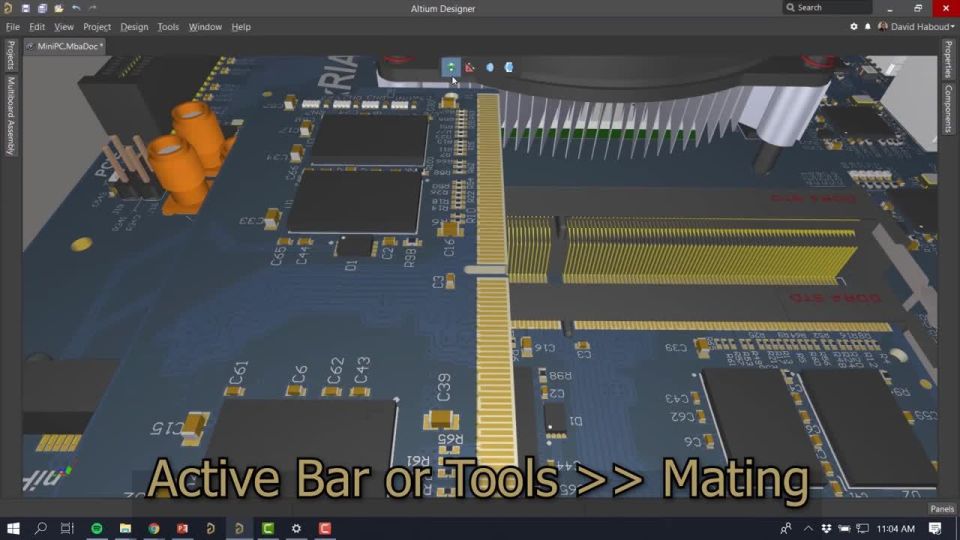This screenshot has width=960, height=540.
Task: Open the green Camtasia taskbar icon
Action: [268, 528]
